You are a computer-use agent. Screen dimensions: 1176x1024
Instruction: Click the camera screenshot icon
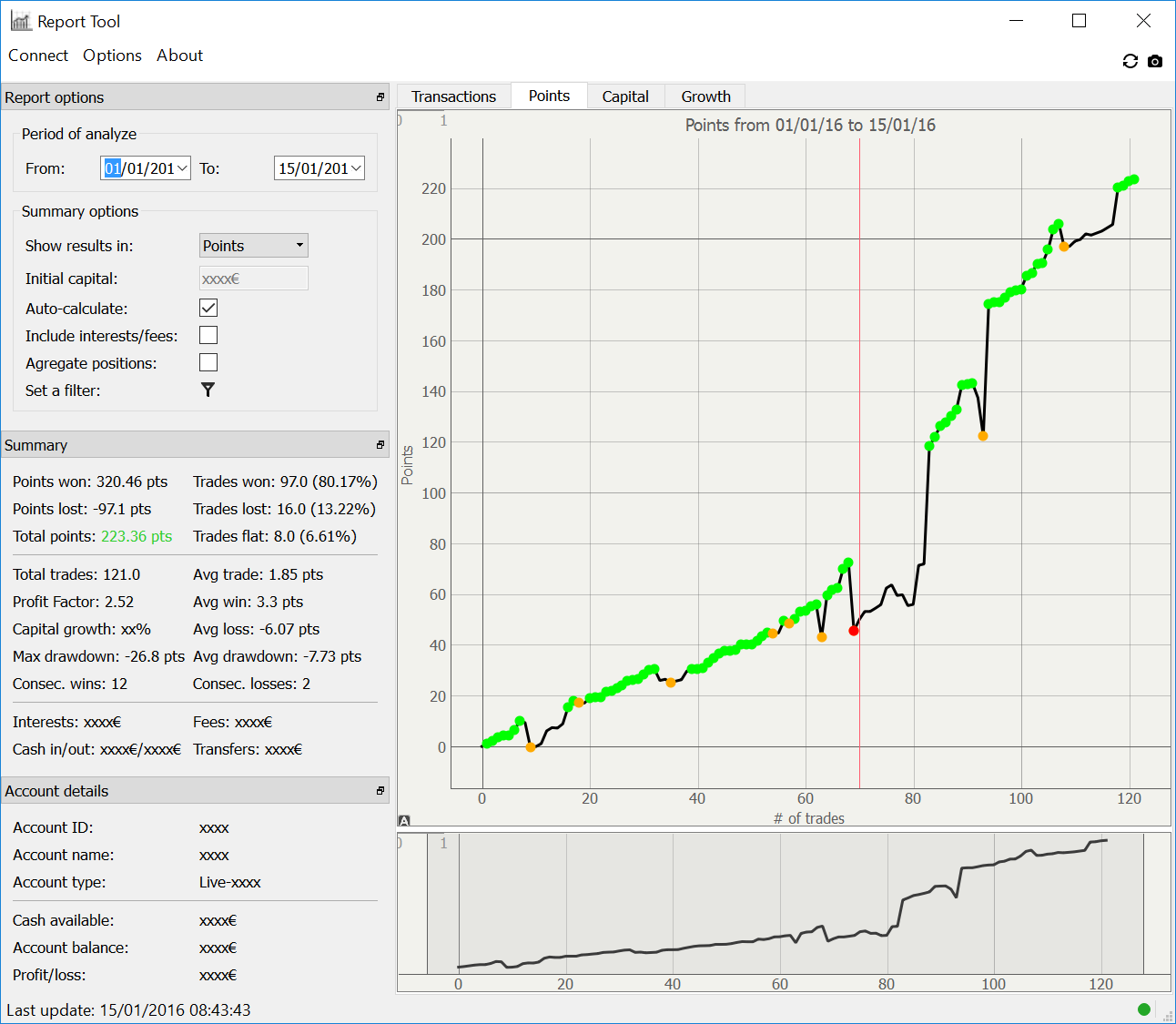pos(1155,61)
